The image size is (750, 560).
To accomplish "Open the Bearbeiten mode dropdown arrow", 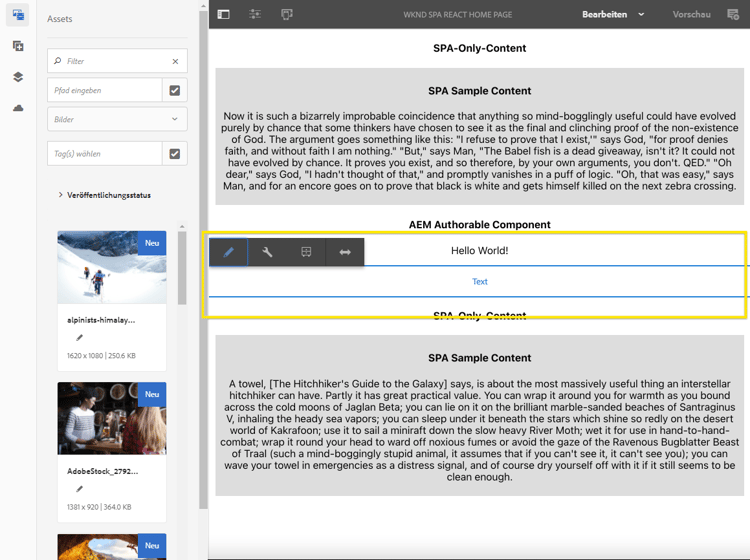I will (x=641, y=14).
